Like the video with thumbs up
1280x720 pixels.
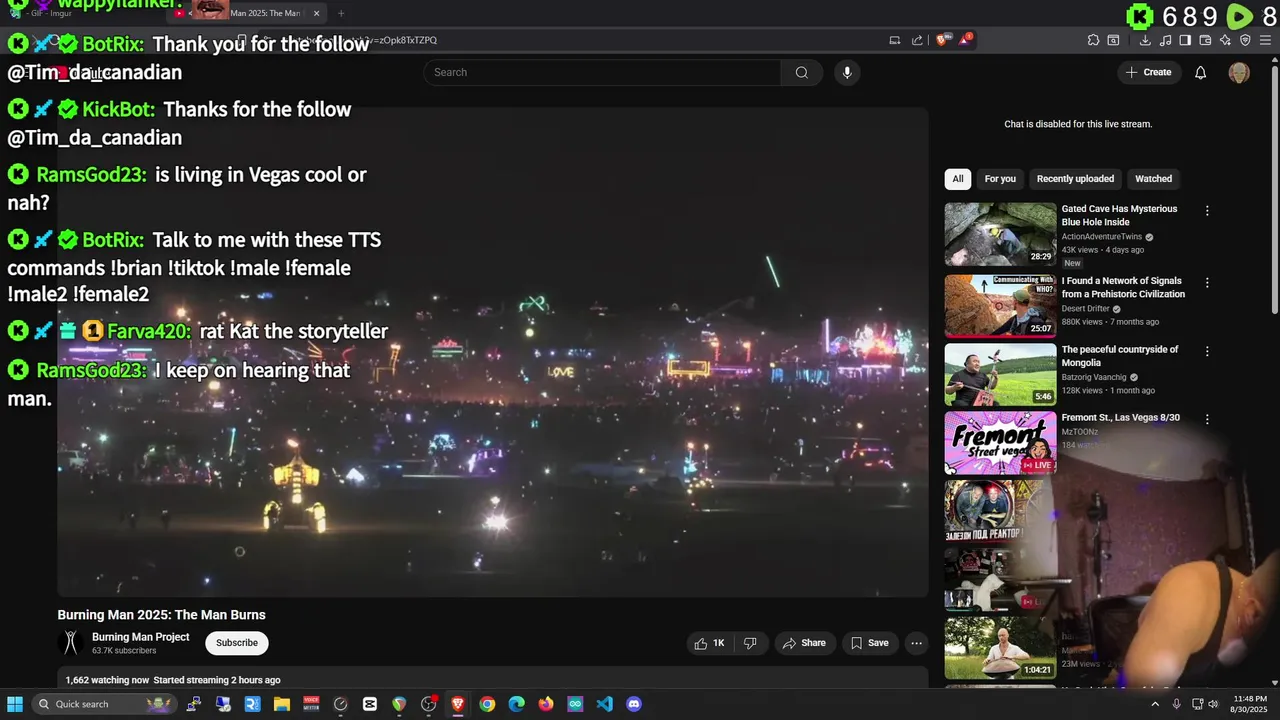(709, 643)
